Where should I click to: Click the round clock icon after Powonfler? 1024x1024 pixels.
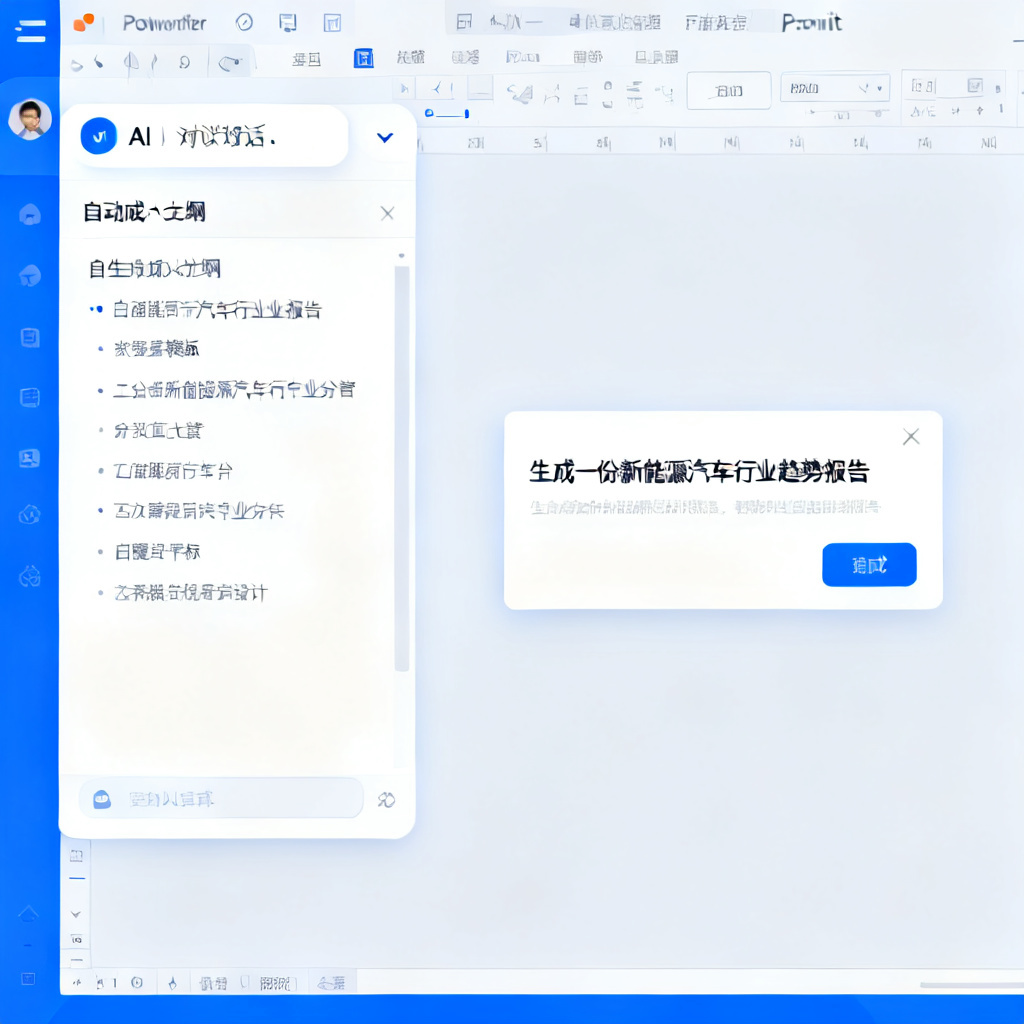[244, 23]
